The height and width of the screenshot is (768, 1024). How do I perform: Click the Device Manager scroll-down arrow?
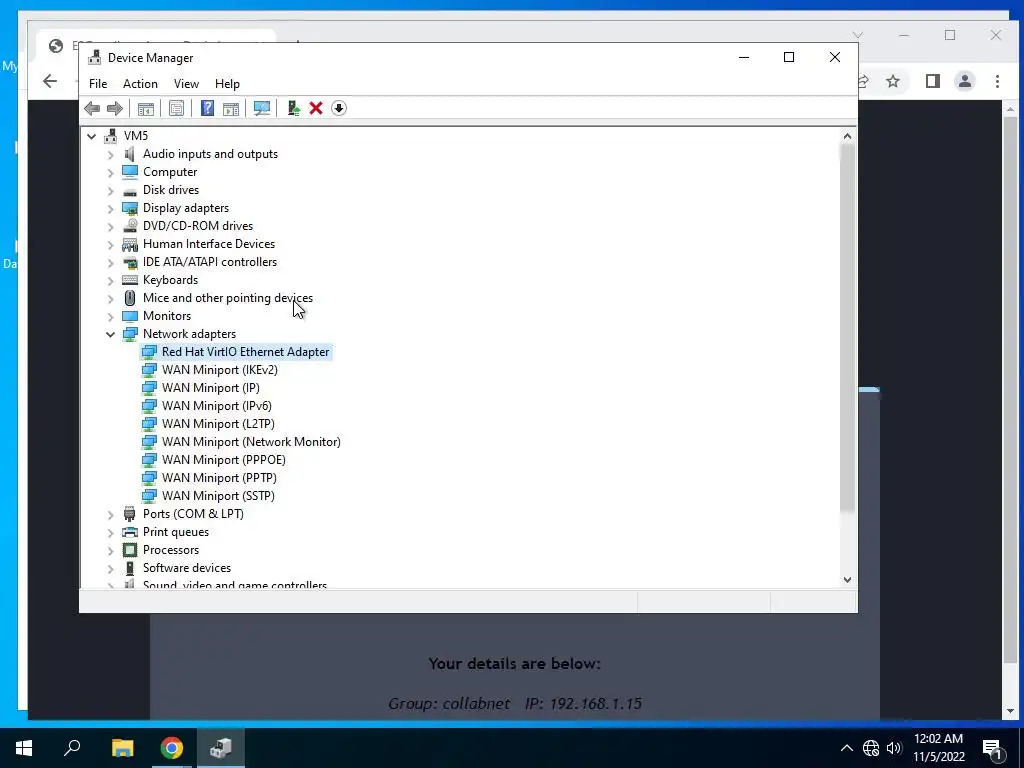pyautogui.click(x=847, y=579)
